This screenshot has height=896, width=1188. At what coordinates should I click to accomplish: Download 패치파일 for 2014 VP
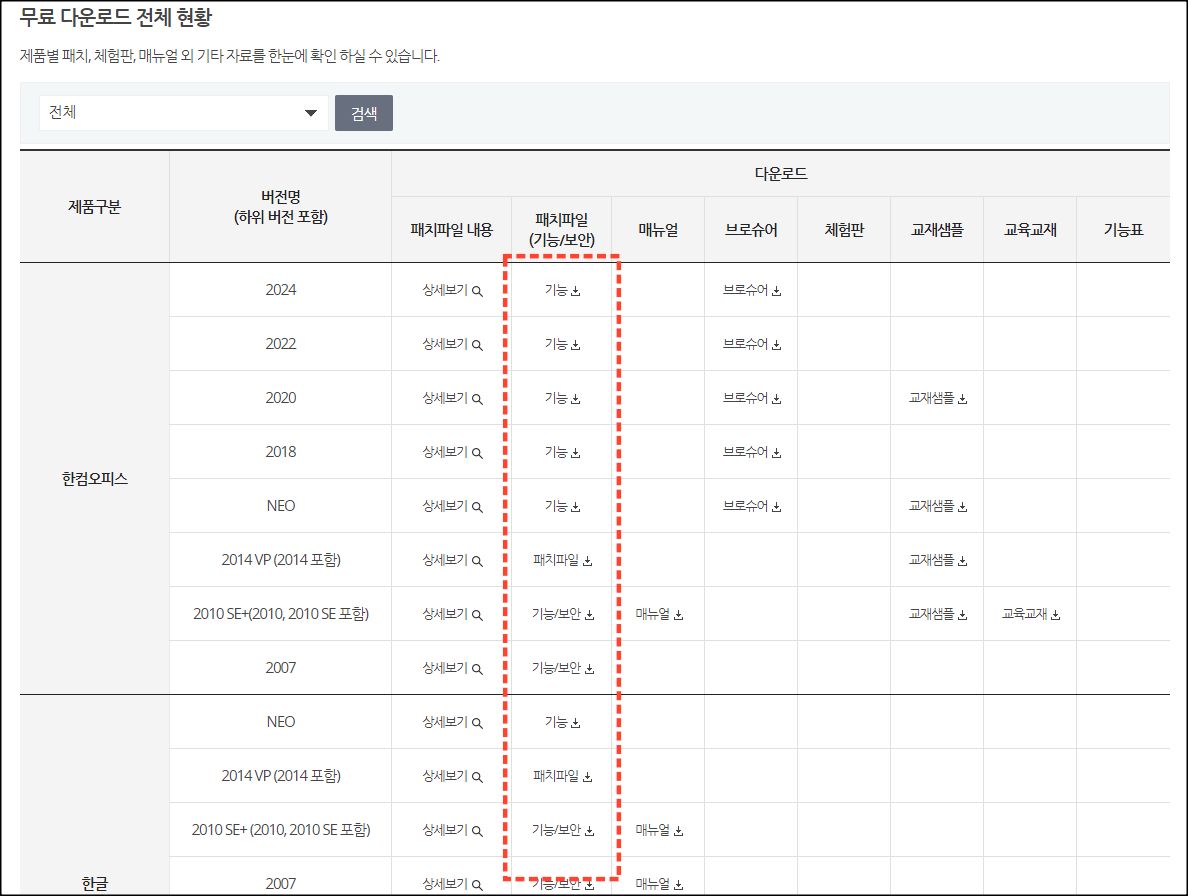(x=561, y=559)
